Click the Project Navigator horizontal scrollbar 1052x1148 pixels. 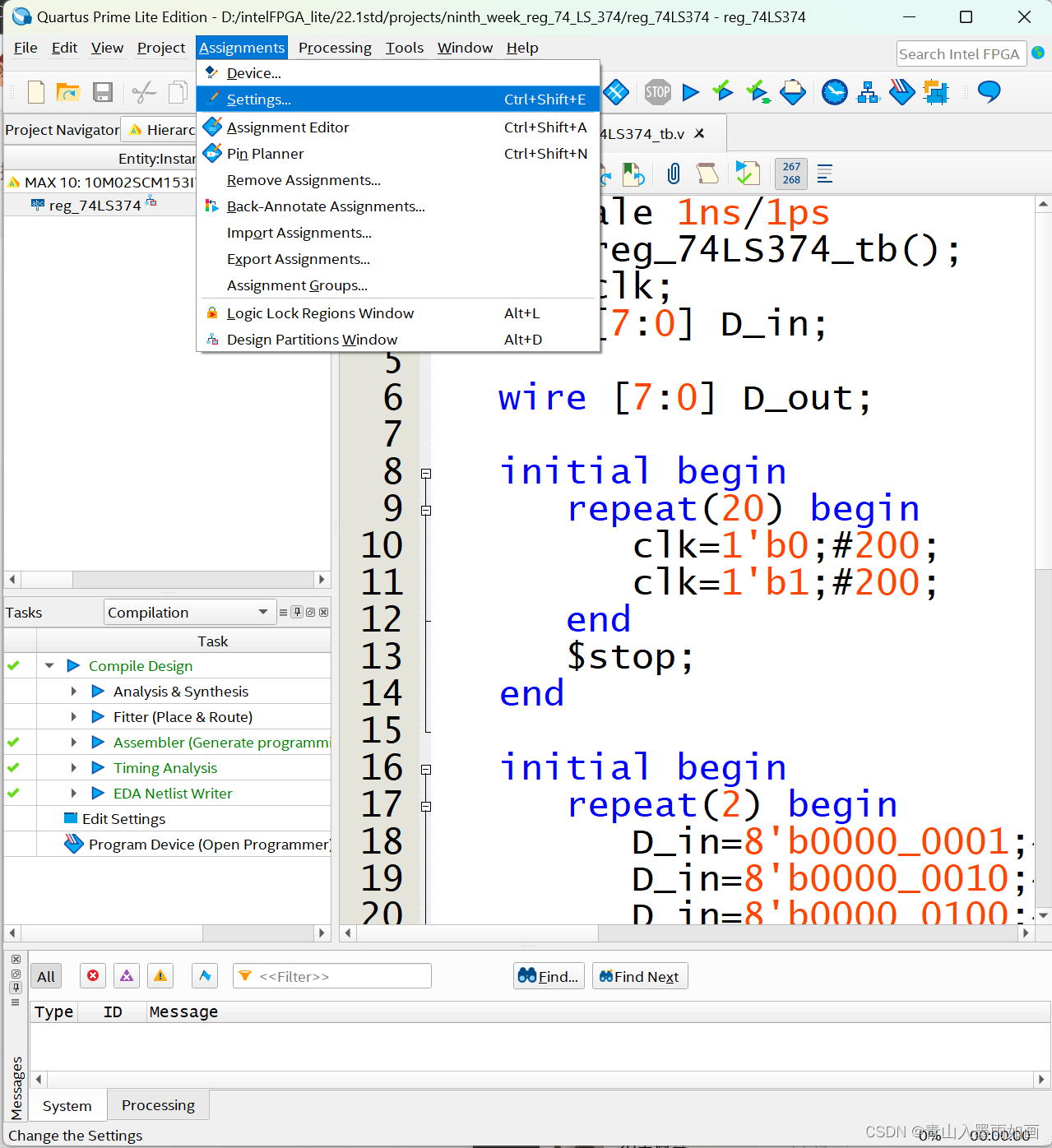[167, 580]
